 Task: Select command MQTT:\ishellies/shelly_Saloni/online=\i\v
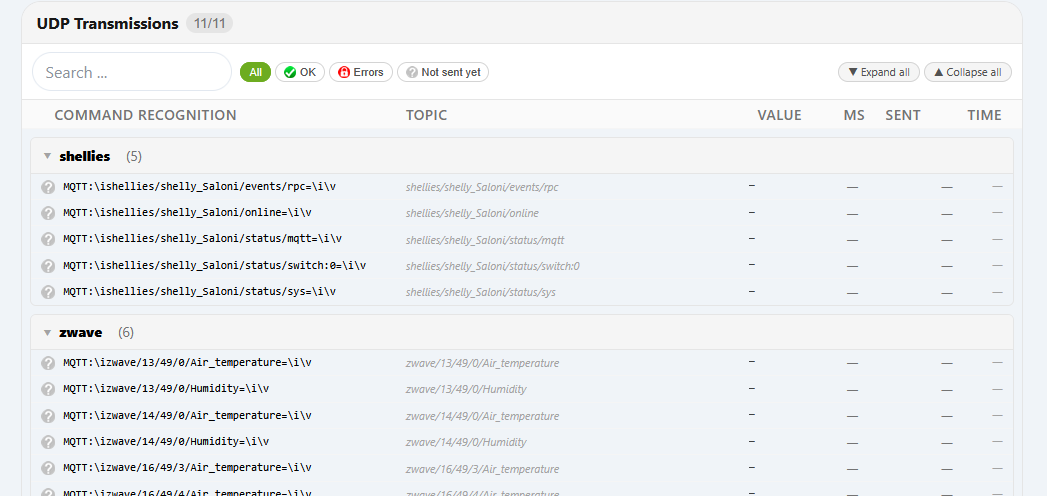[x=188, y=212]
